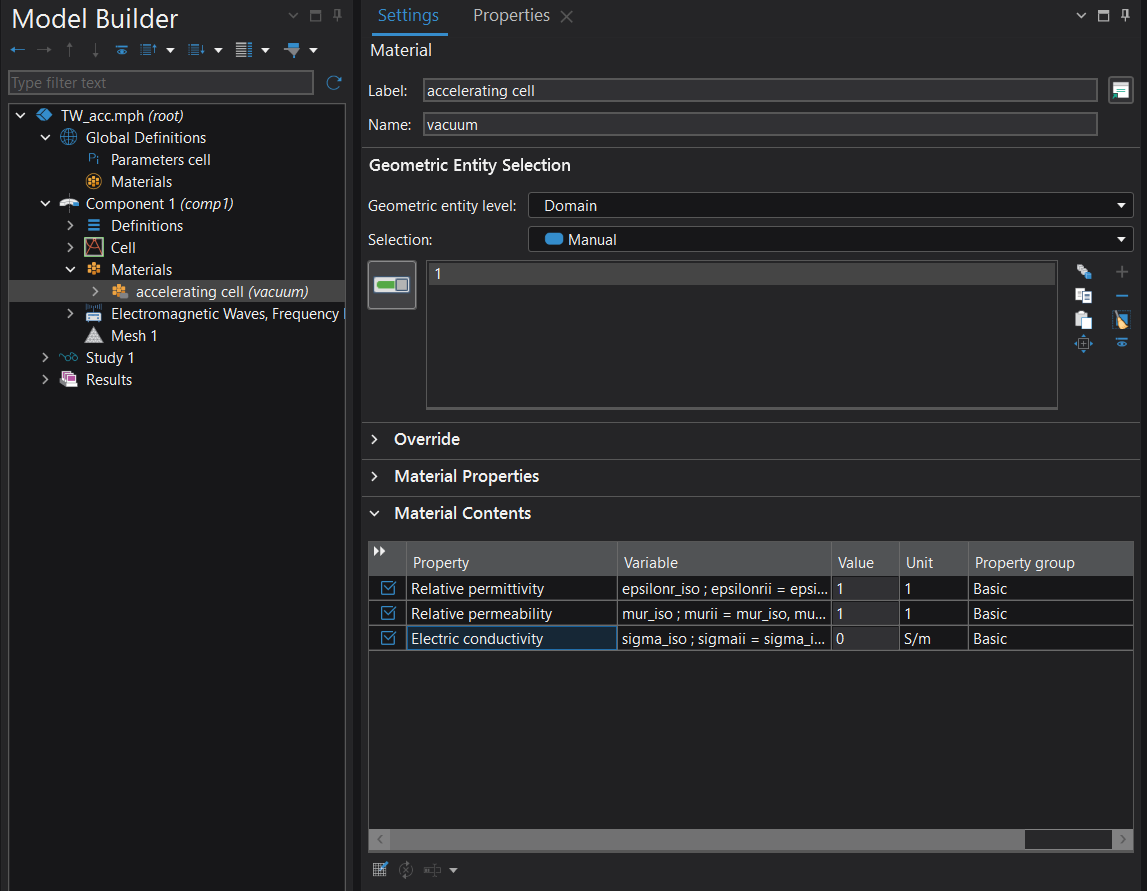The width and height of the screenshot is (1147, 891).
Task: Select Parameters cell under Global Definitions
Action: pyautogui.click(x=160, y=160)
